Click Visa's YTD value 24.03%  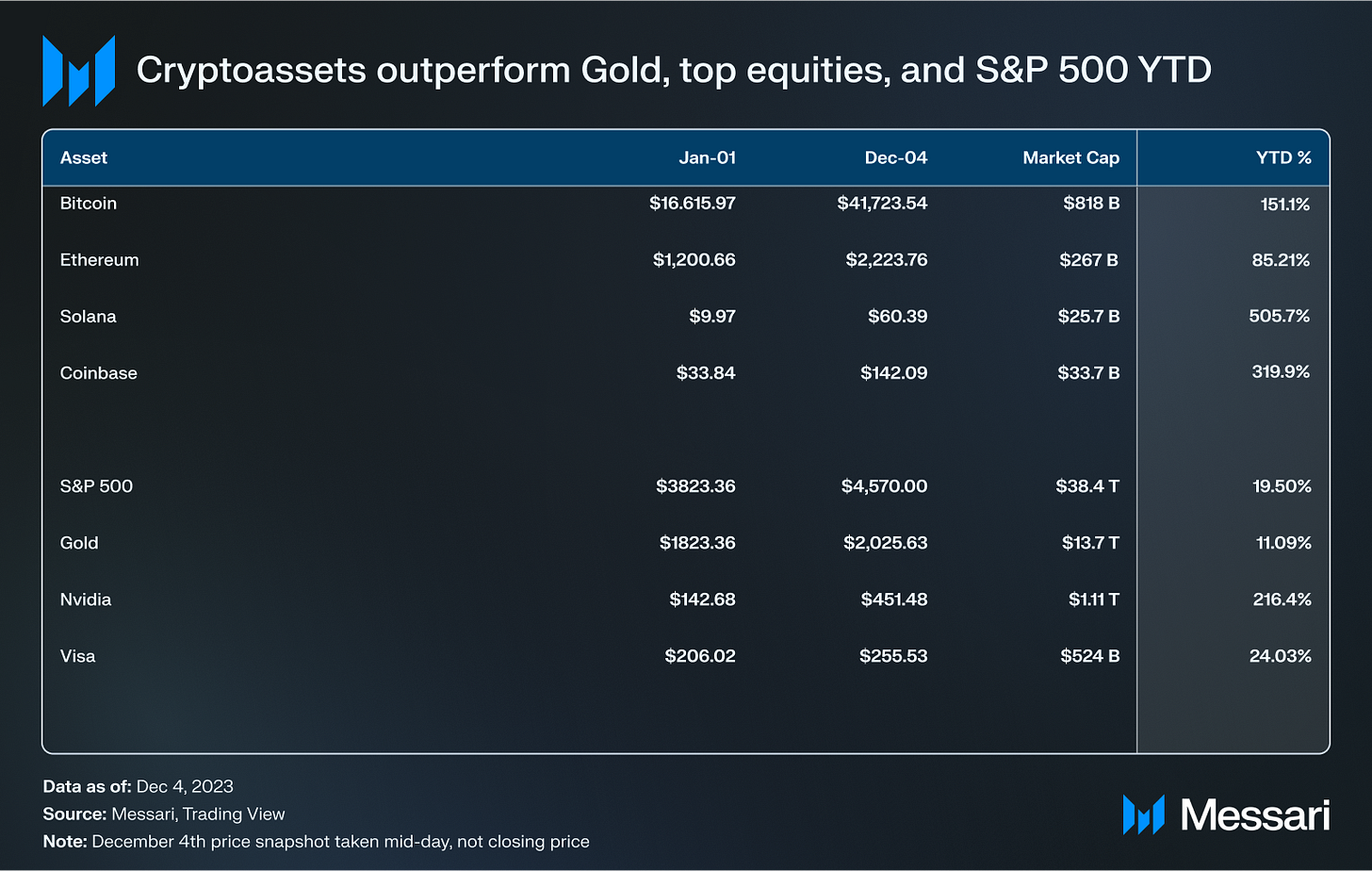1281,656
